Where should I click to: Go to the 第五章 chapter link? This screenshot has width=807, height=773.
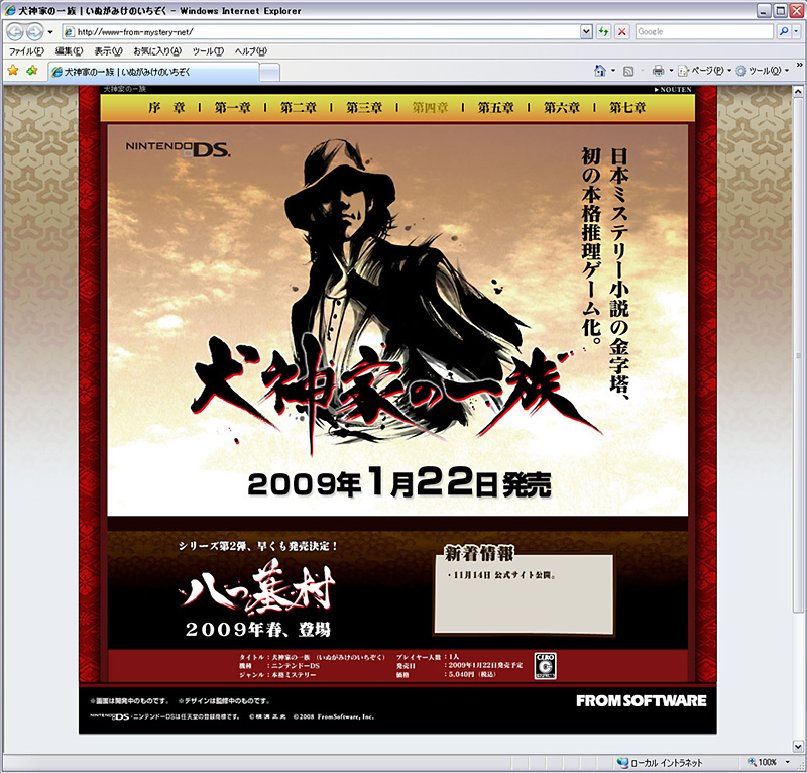[496, 108]
